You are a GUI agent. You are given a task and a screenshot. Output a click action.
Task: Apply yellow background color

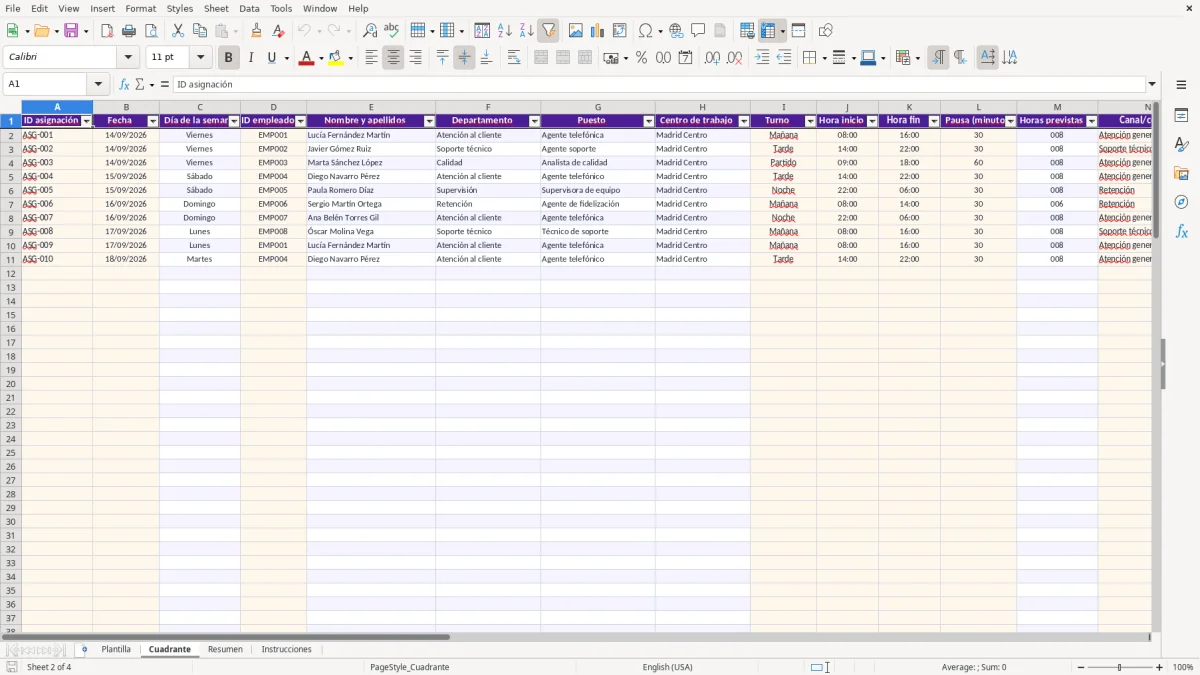click(x=335, y=58)
